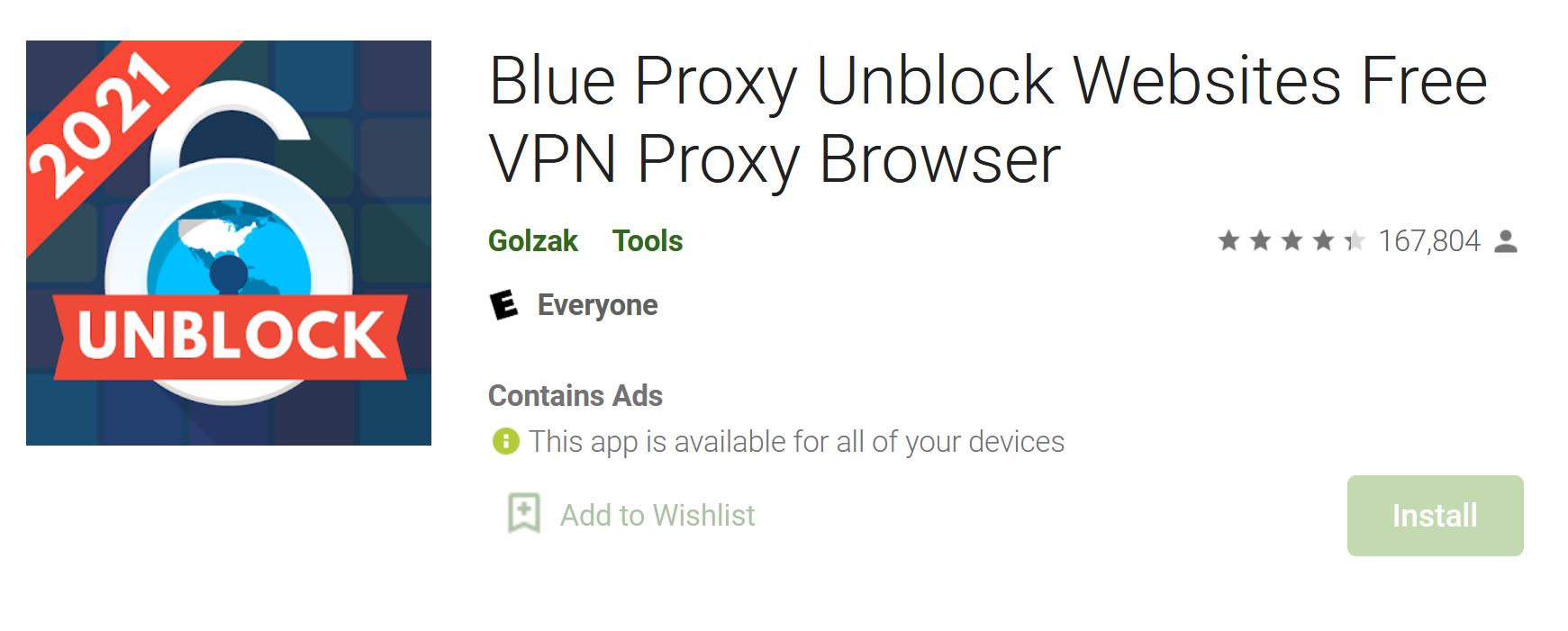Click the first star of the rating
This screenshot has width=1568, height=631.
[1228, 241]
